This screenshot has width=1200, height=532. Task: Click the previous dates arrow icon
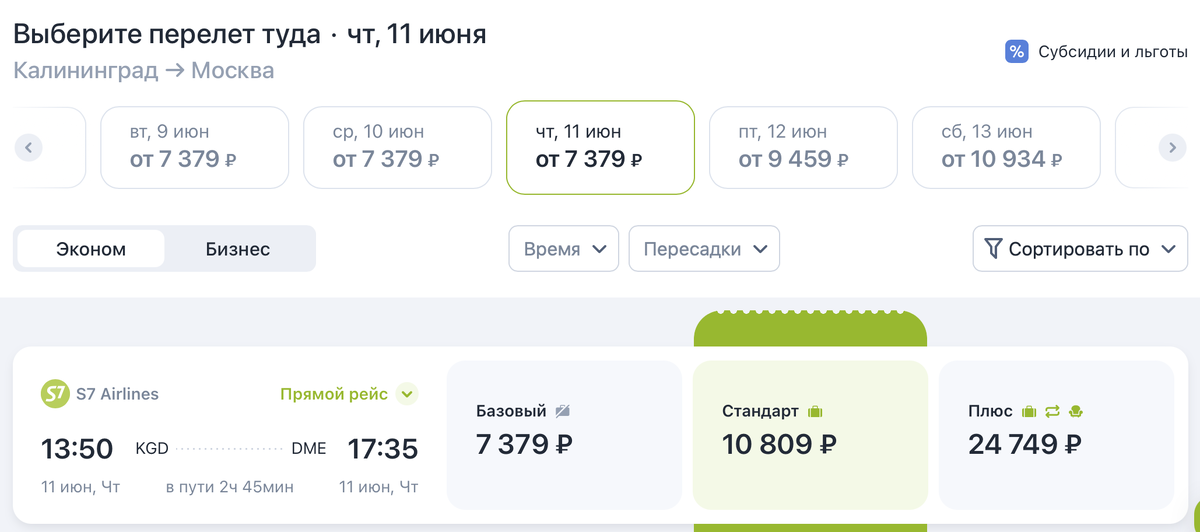pos(29,148)
